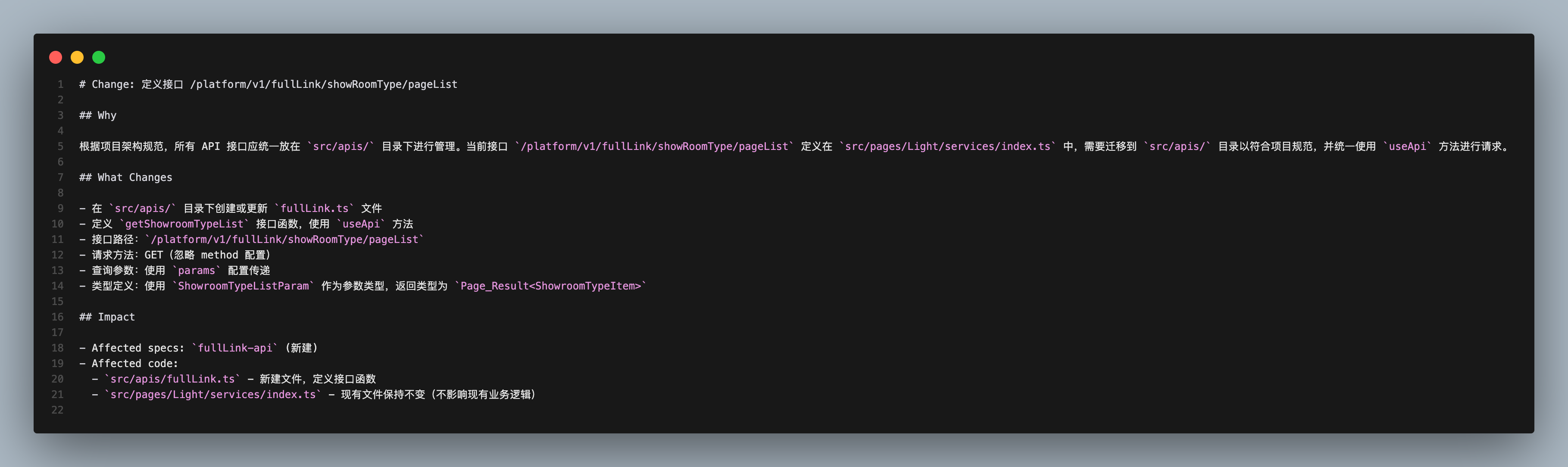Click line number 5 in gutter
Screen dimensions: 1568x467
(60, 146)
